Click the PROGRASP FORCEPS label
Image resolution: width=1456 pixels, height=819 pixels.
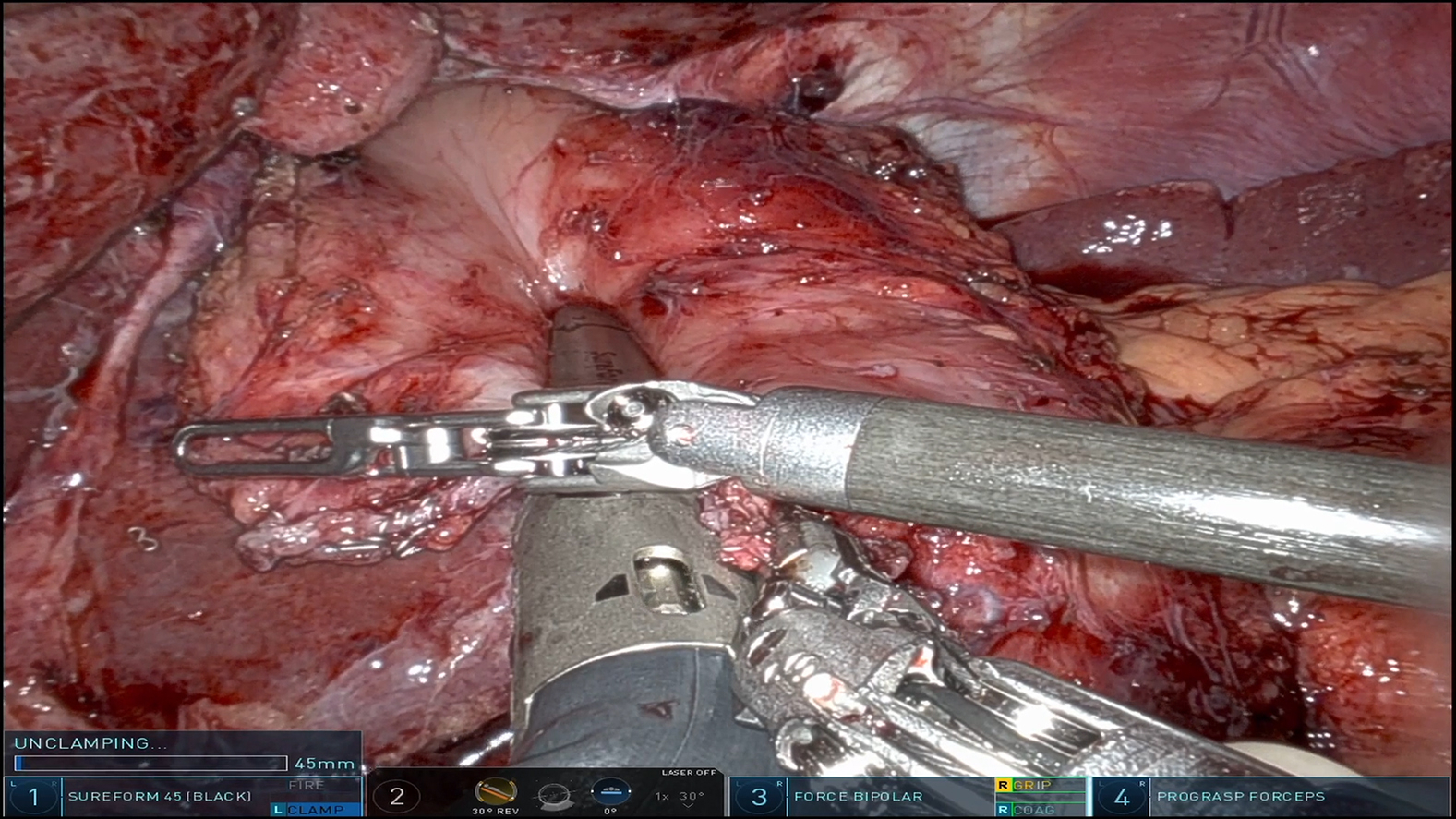[x=1240, y=796]
